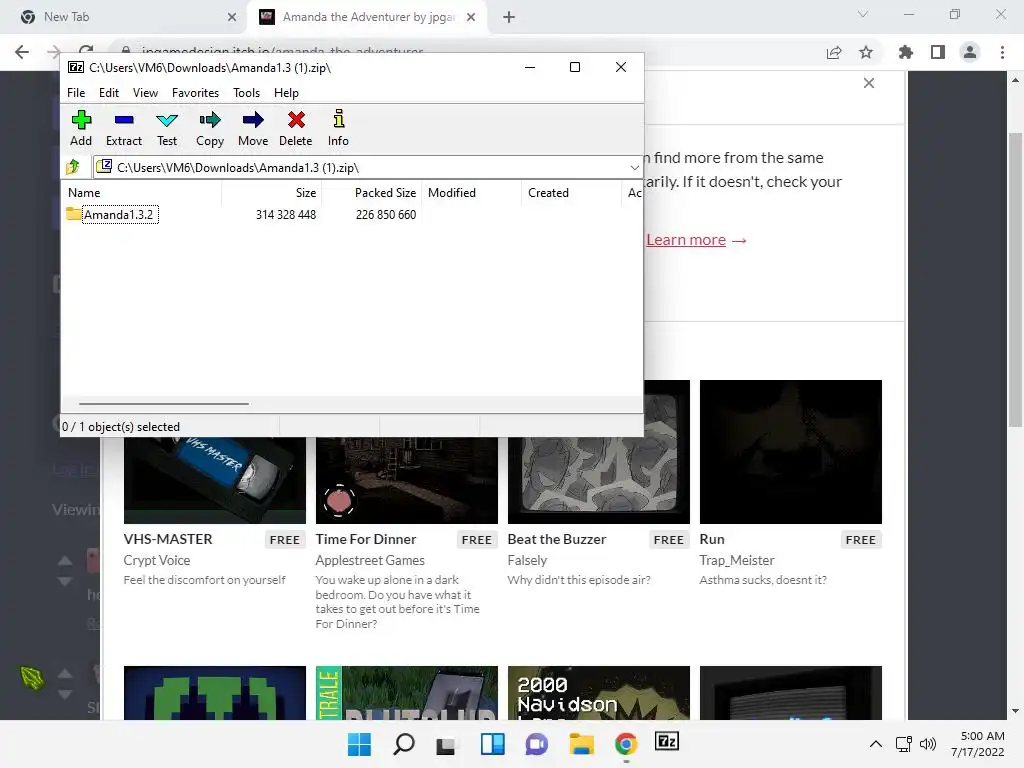
Task: Open the Time For Dinner game link
Action: click(366, 539)
